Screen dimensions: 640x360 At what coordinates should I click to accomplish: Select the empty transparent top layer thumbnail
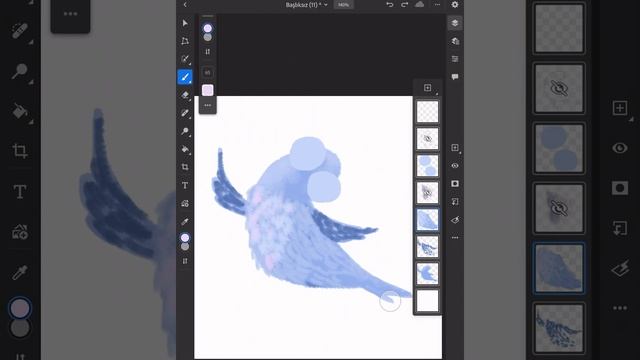pos(427,111)
